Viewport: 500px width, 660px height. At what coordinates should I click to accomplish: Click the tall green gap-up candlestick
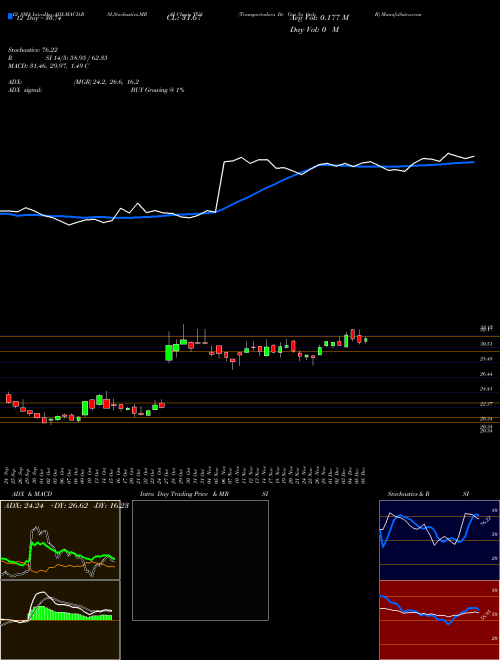(x=169, y=353)
